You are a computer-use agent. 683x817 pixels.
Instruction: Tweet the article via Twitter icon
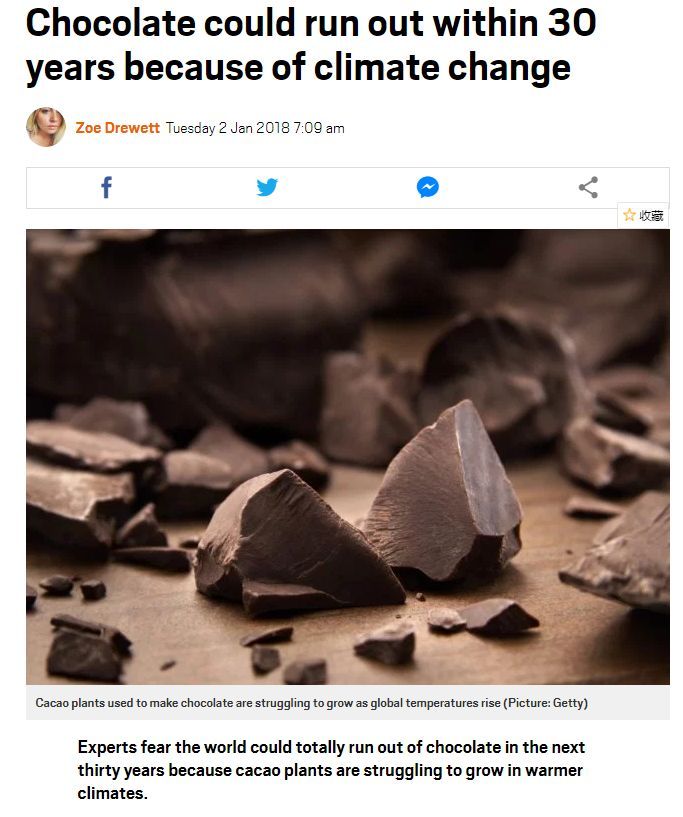pos(267,187)
